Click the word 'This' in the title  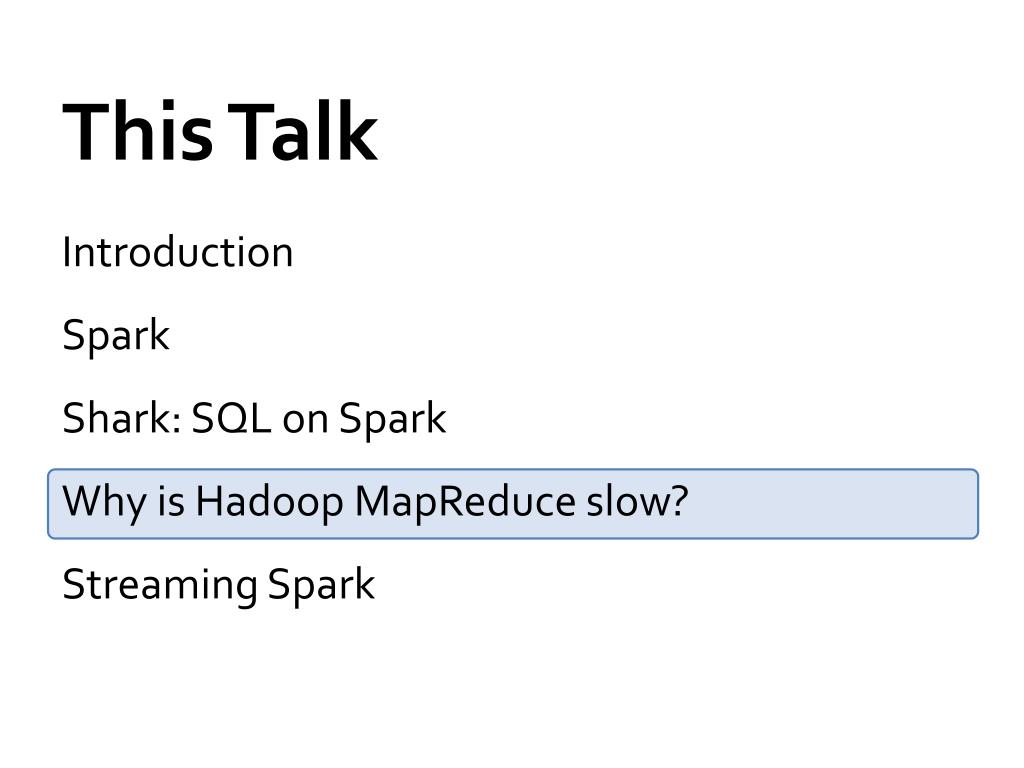pos(138,132)
